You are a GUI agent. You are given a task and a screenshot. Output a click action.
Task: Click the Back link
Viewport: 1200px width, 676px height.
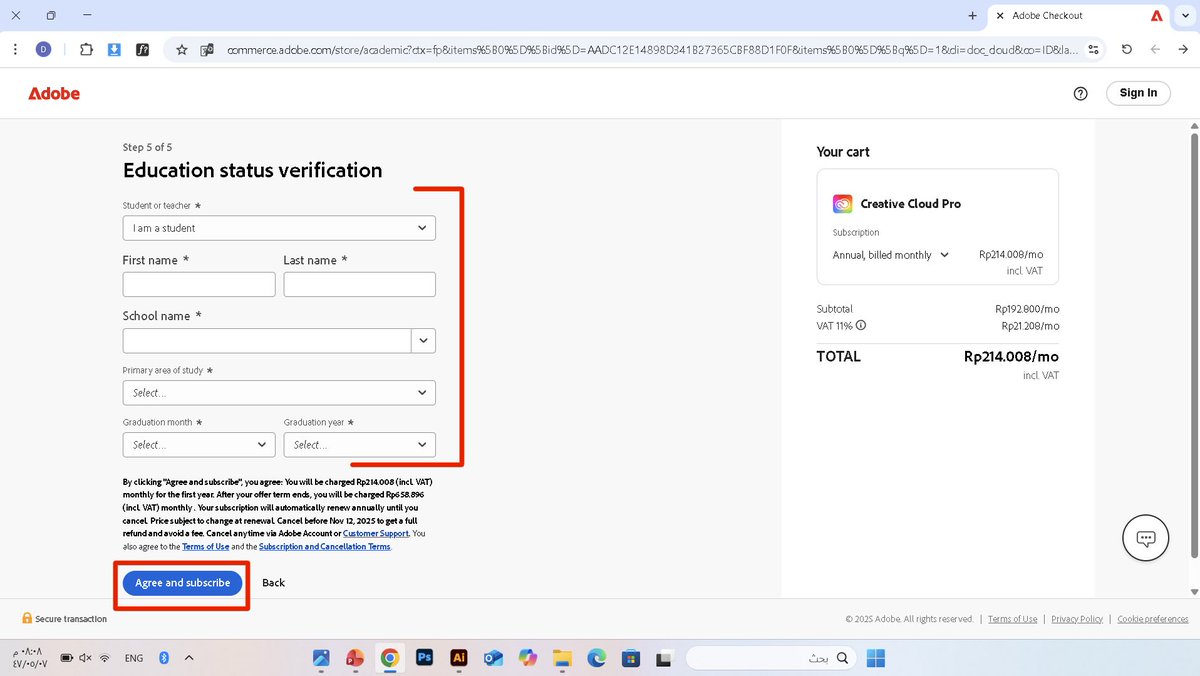pos(273,583)
